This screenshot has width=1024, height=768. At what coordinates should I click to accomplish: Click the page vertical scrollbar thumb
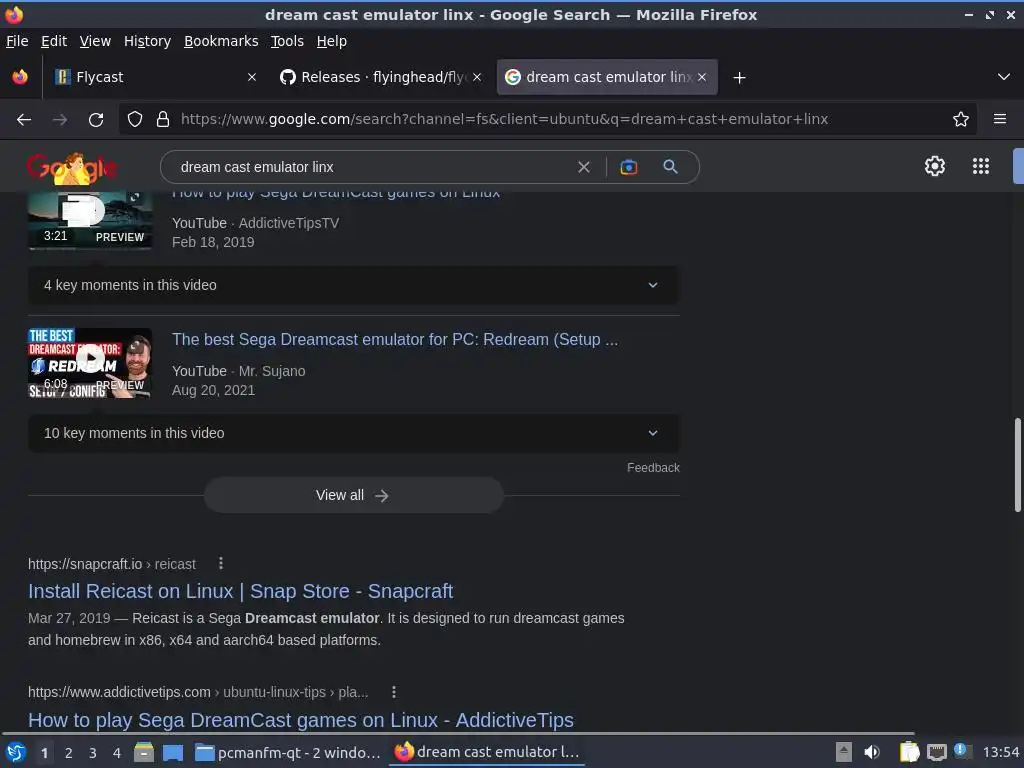[x=1017, y=465]
